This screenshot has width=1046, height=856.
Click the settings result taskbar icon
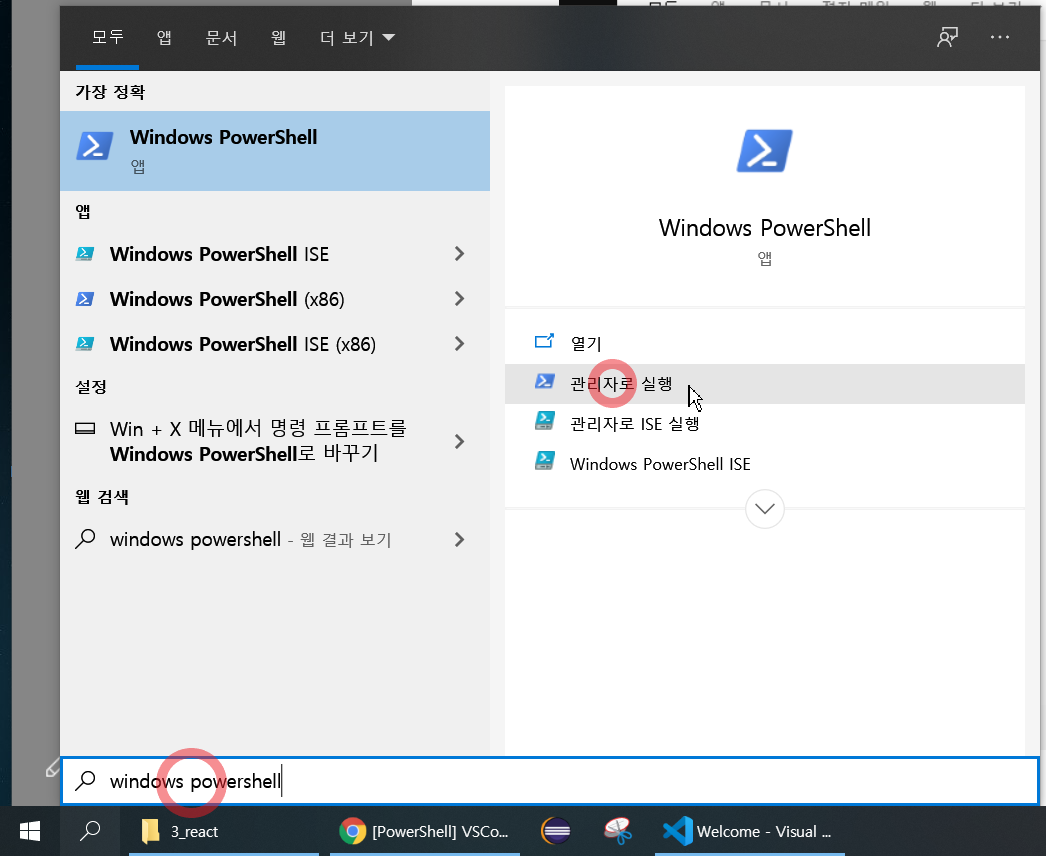tap(85, 428)
